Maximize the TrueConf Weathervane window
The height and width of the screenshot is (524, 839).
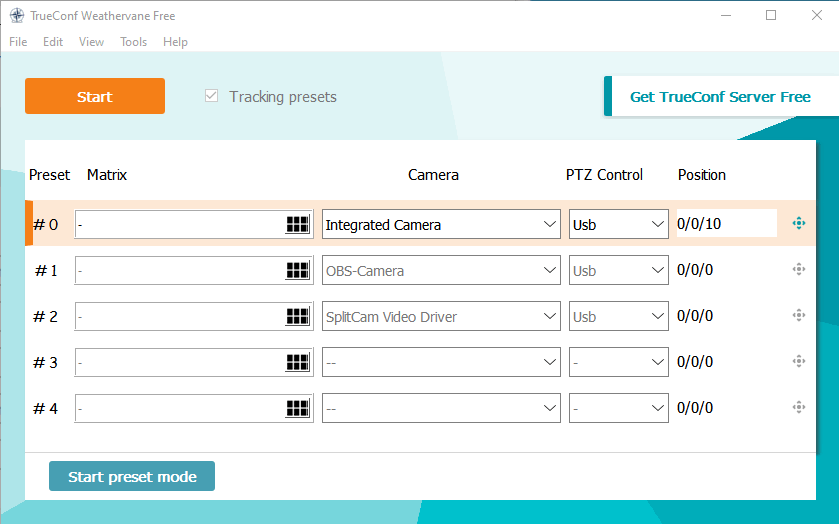tap(771, 16)
